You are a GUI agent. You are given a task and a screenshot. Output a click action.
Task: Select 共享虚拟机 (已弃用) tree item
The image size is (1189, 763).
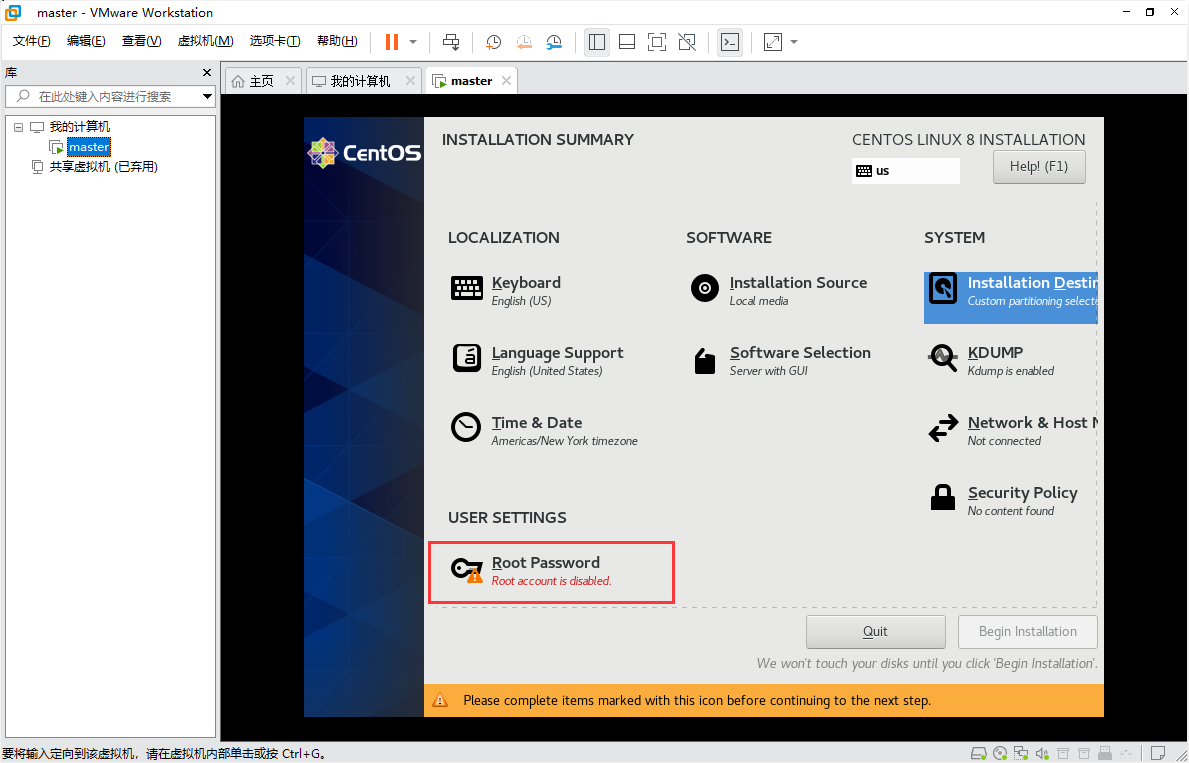103,166
